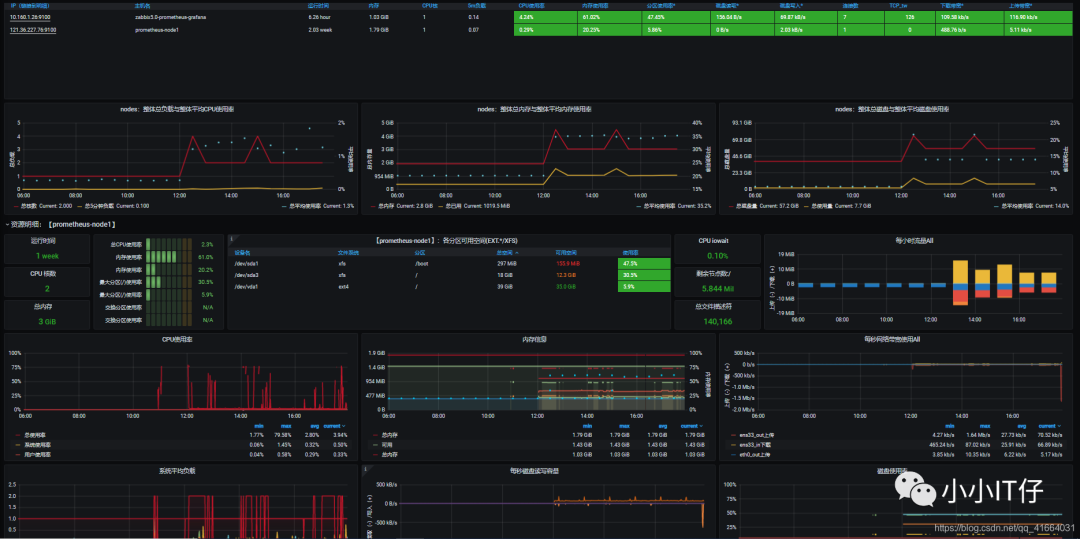Toggle eth0_out legend series in network bandwidth panel

753,454
